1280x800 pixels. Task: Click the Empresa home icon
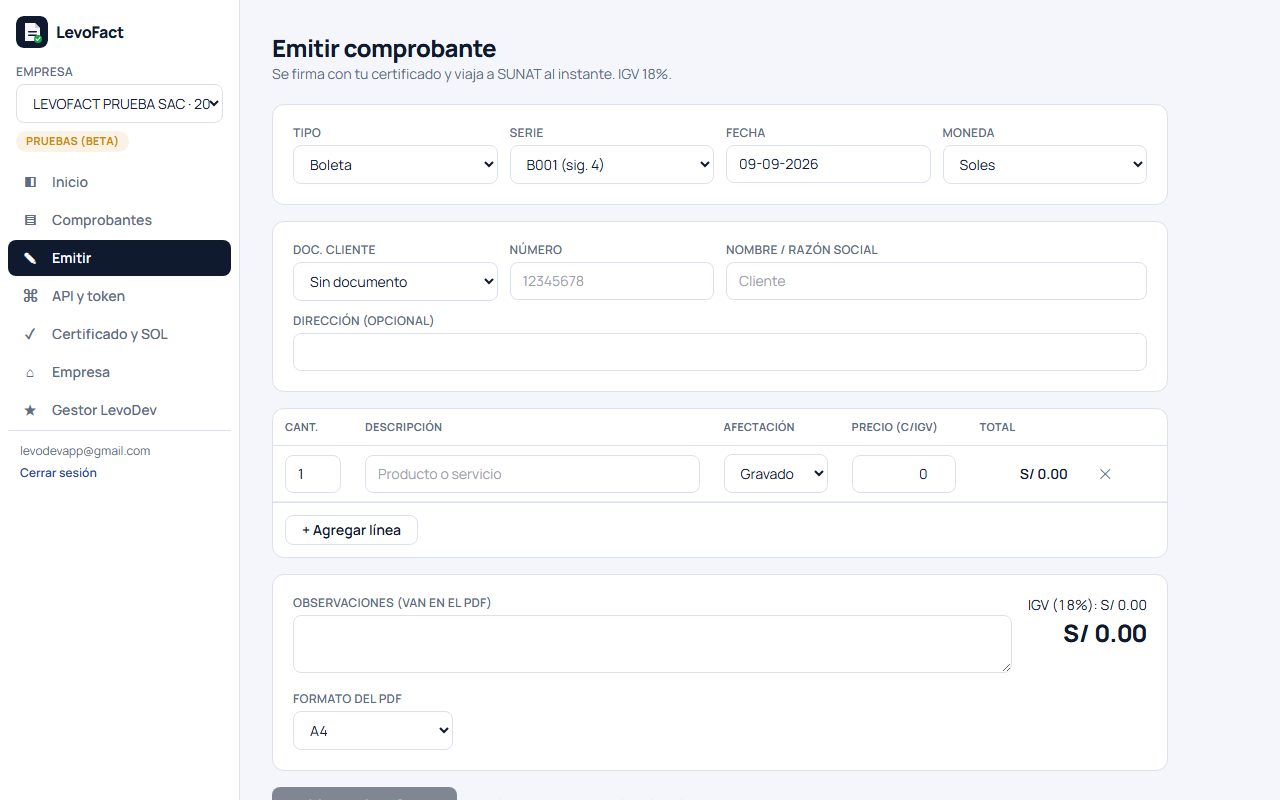point(30,372)
